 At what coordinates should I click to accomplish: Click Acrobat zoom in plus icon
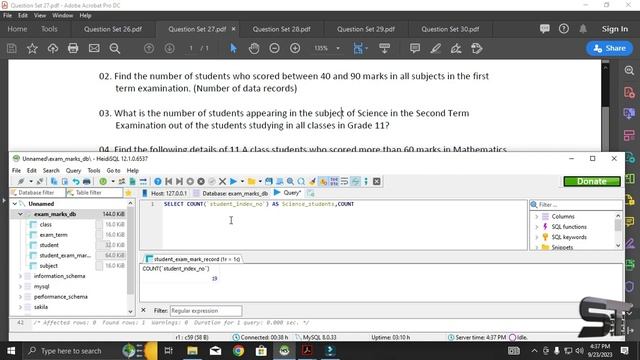295,49
